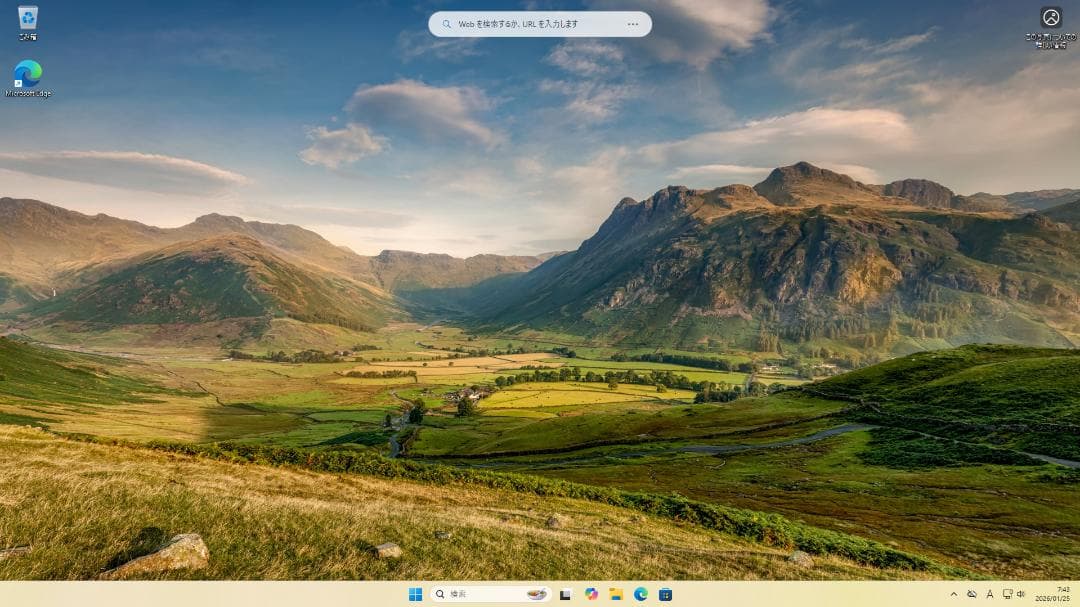Viewport: 1080px width, 607px height.
Task: Click the Windows Start button
Action: 416,593
